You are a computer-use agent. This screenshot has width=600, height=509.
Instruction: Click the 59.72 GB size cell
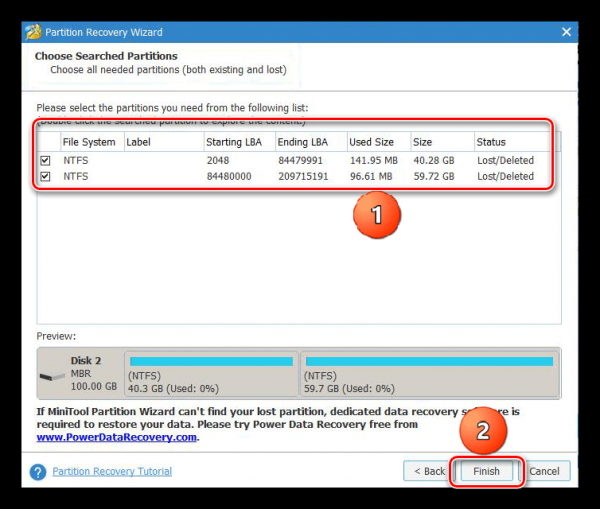[x=434, y=176]
